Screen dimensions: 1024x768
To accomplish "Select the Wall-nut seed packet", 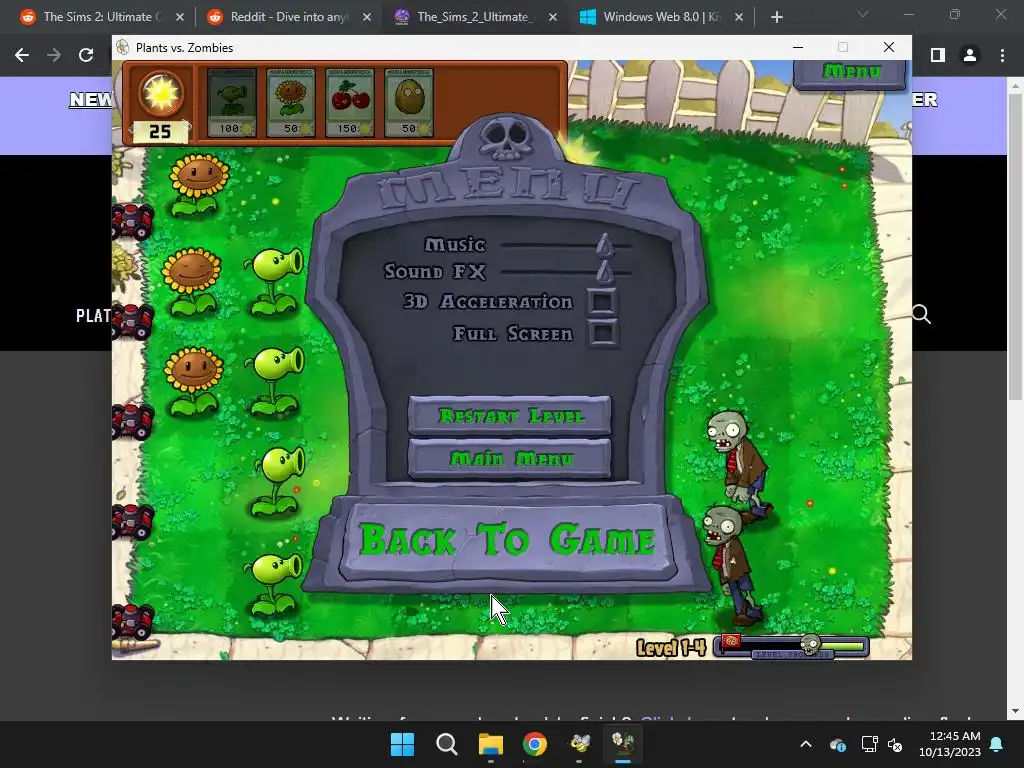I will (x=409, y=103).
